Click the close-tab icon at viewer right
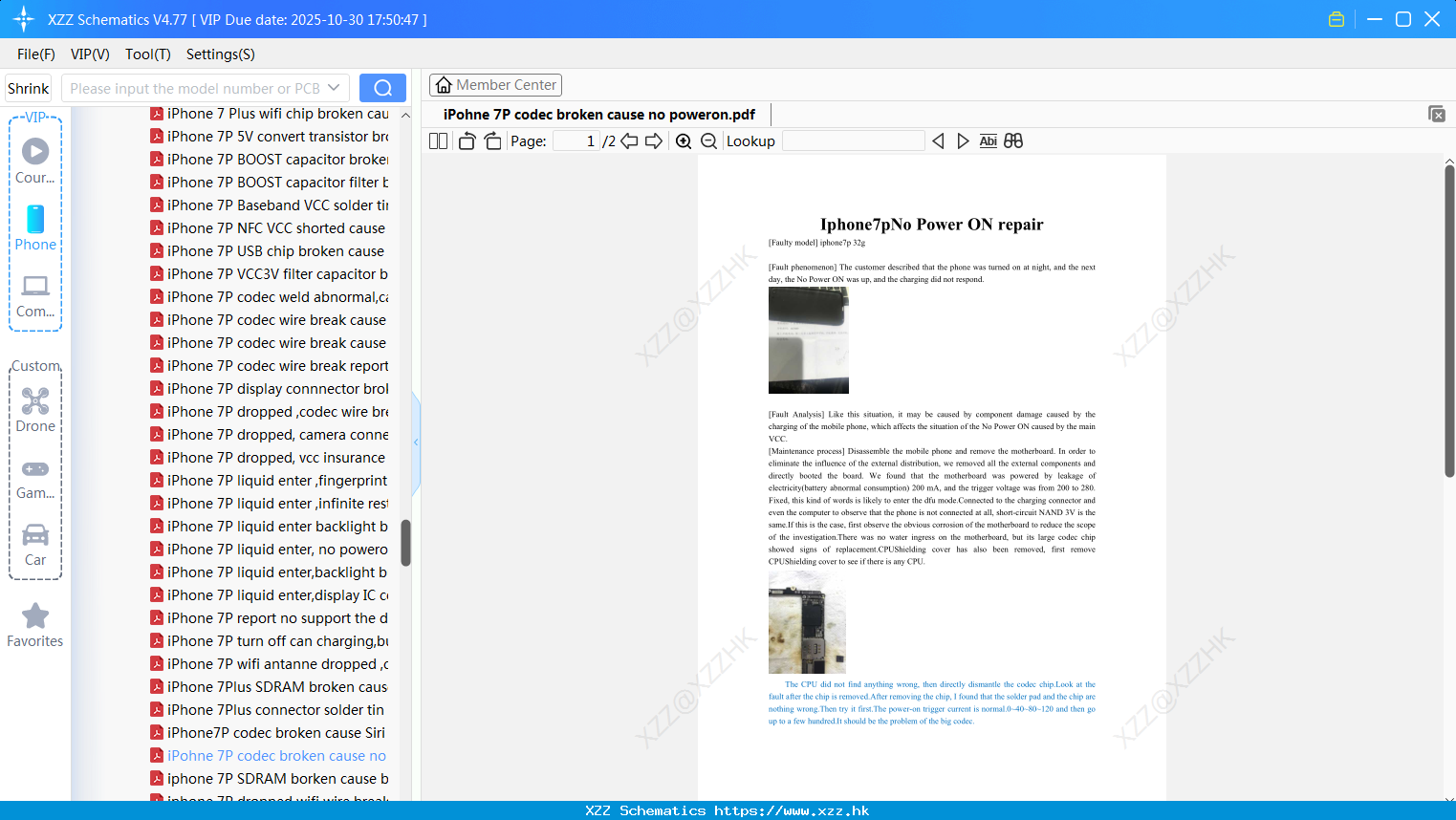Screen dimensions: 1456x820 point(1436,114)
